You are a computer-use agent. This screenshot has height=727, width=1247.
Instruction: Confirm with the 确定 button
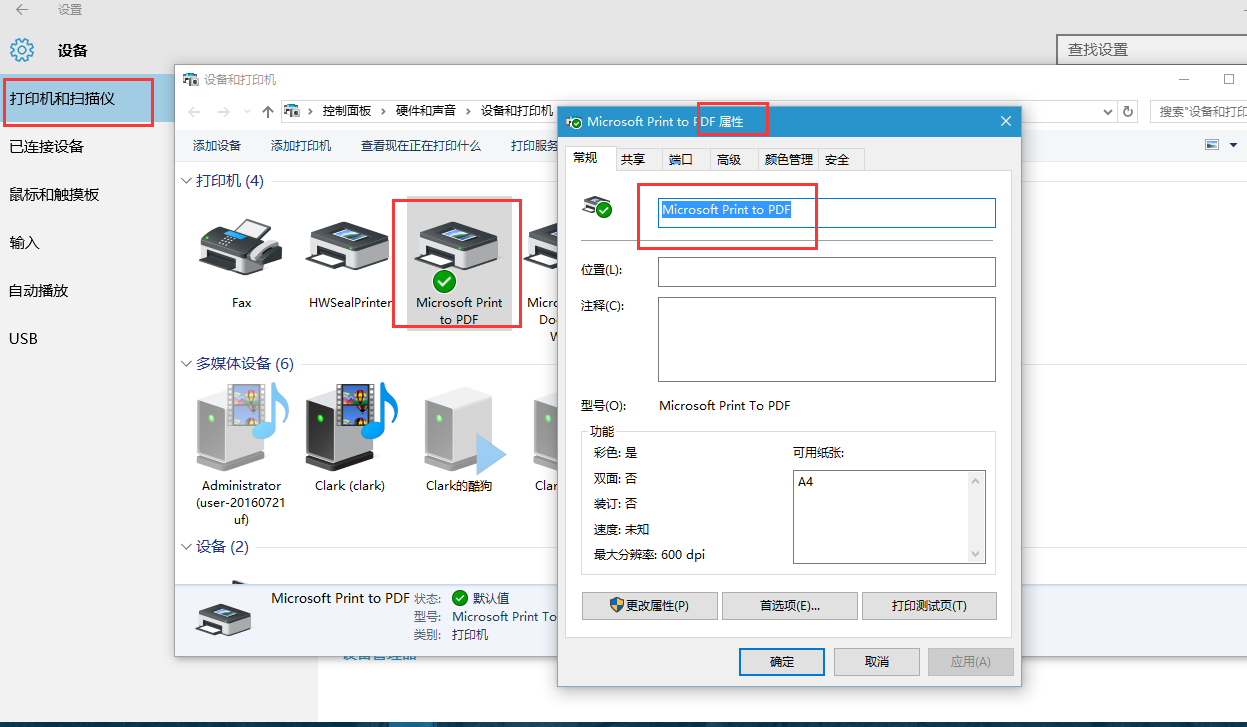point(782,662)
